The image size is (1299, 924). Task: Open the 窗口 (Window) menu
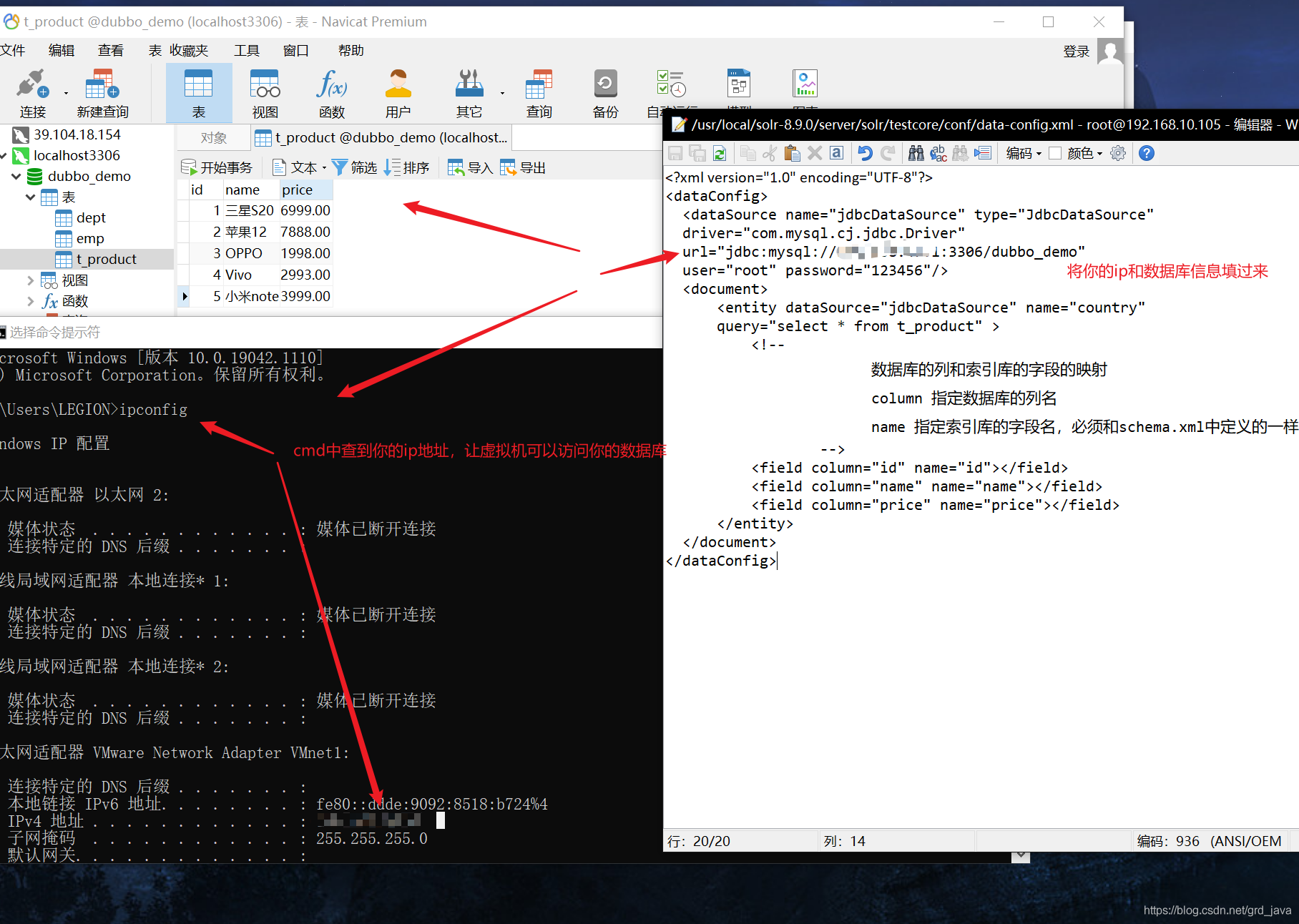click(x=296, y=50)
